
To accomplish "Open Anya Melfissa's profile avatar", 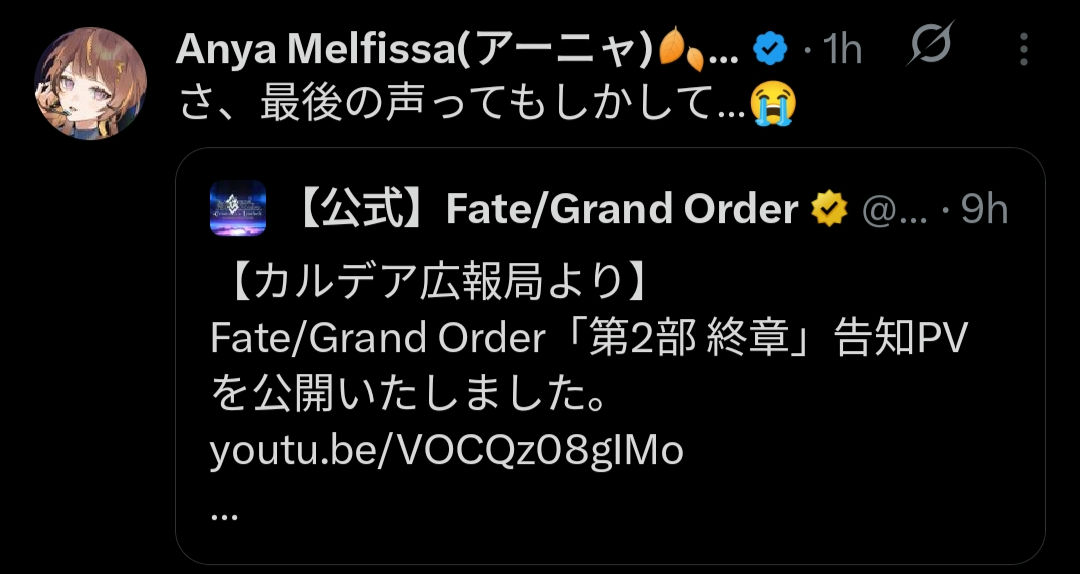I will (x=90, y=83).
